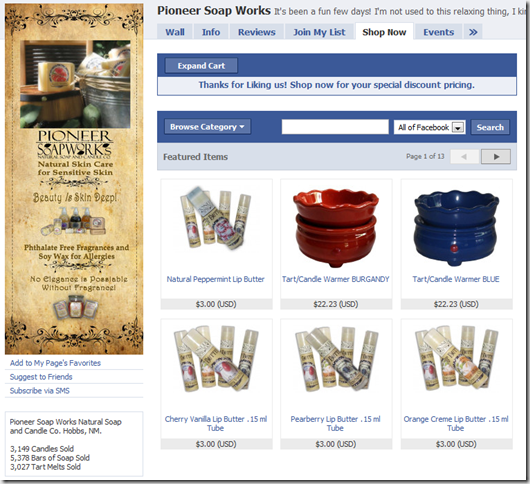Click the Pioneer Soapworks banner image
The height and width of the screenshot is (484, 530).
(x=74, y=179)
